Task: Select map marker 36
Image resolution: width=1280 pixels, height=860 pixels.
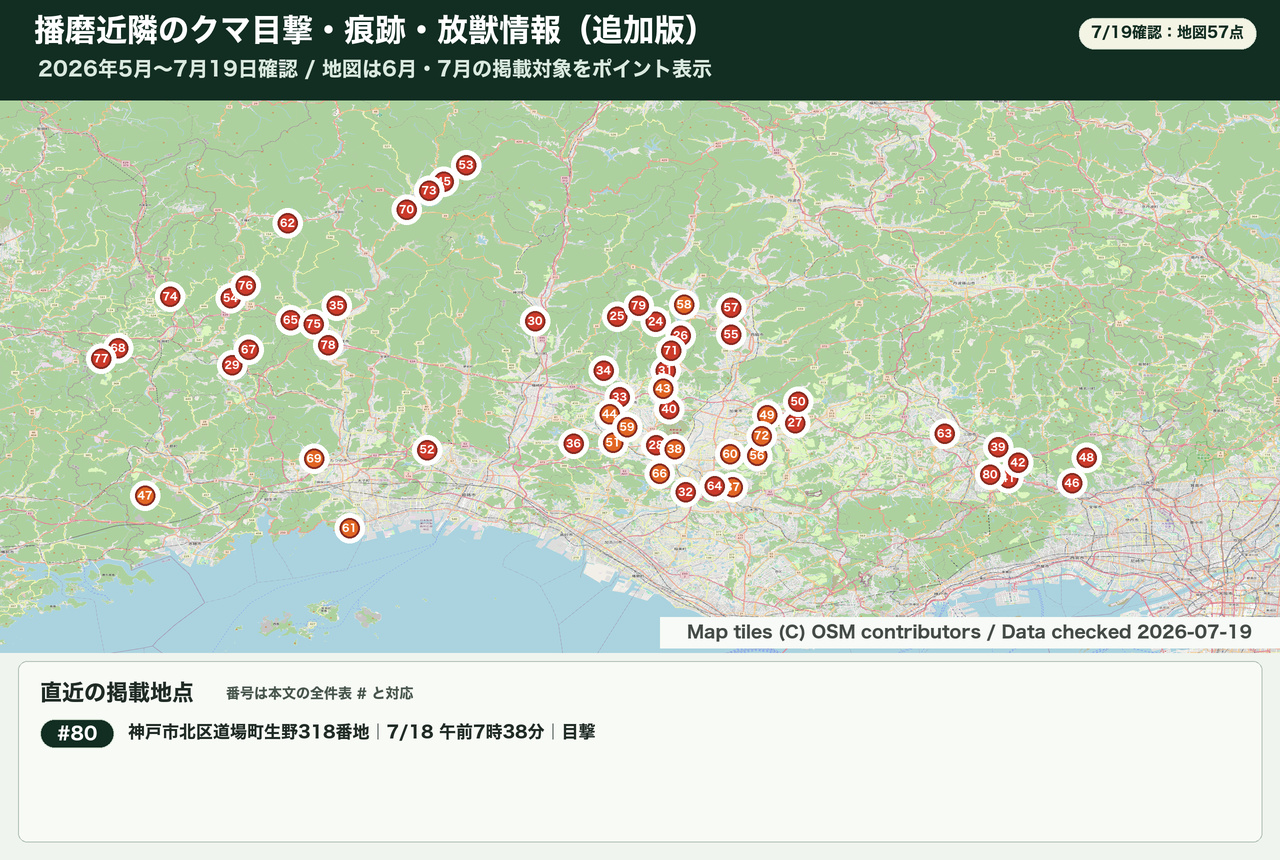Action: [573, 444]
